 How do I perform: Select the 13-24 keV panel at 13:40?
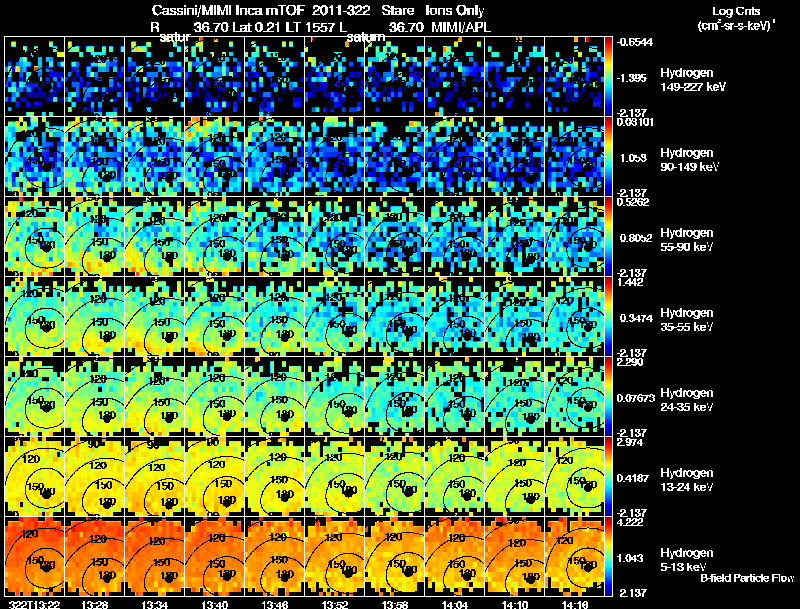point(215,477)
